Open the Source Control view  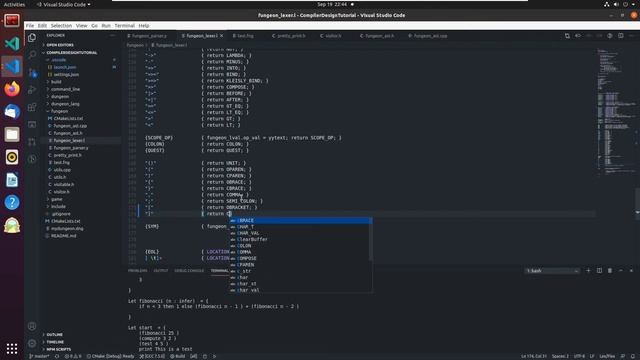tap(32, 73)
